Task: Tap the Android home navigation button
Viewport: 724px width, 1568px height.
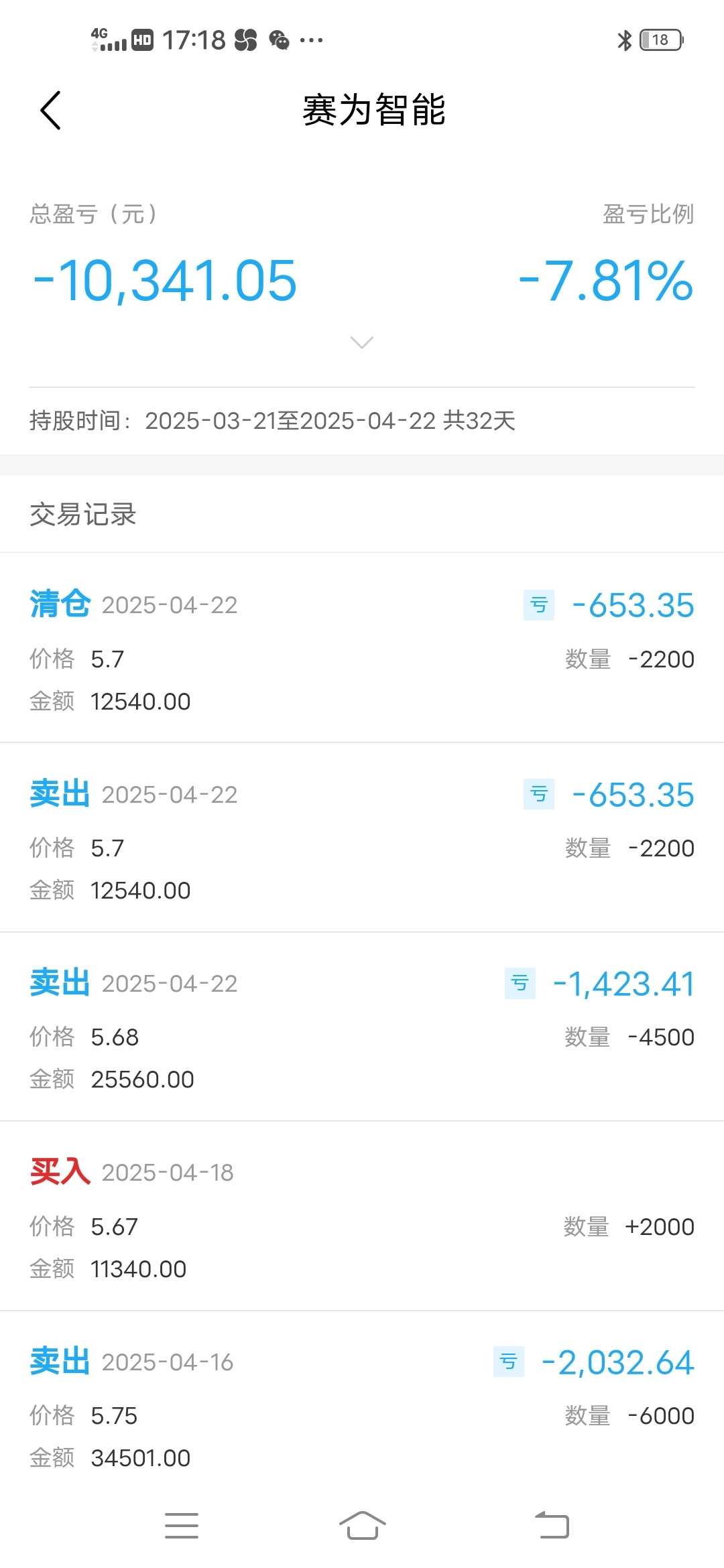Action: coord(362,1526)
